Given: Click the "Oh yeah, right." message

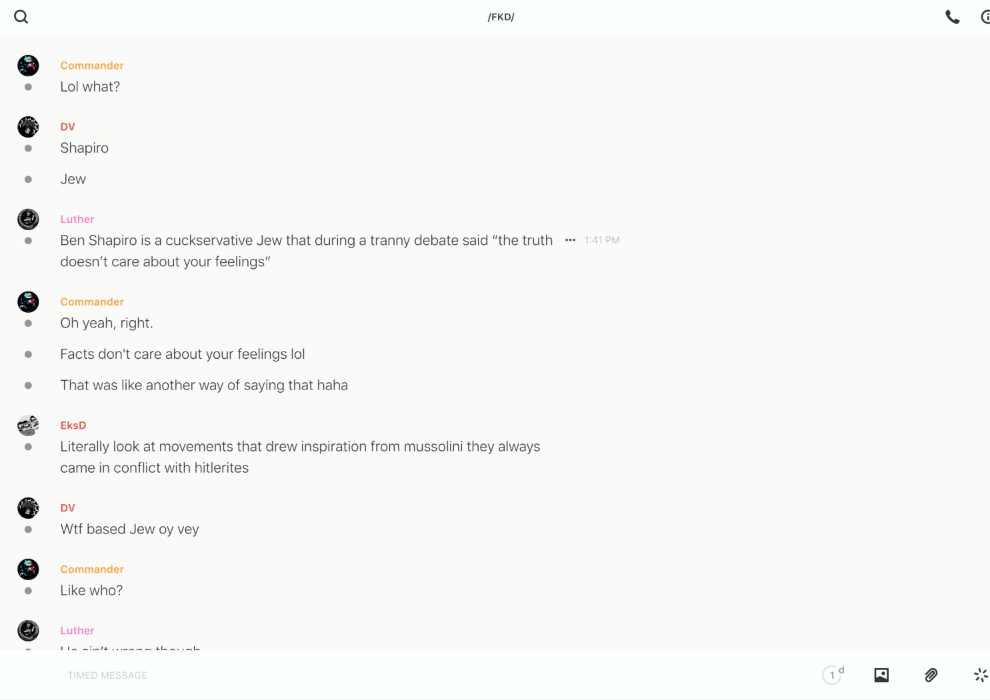Looking at the screenshot, I should pyautogui.click(x=106, y=323).
